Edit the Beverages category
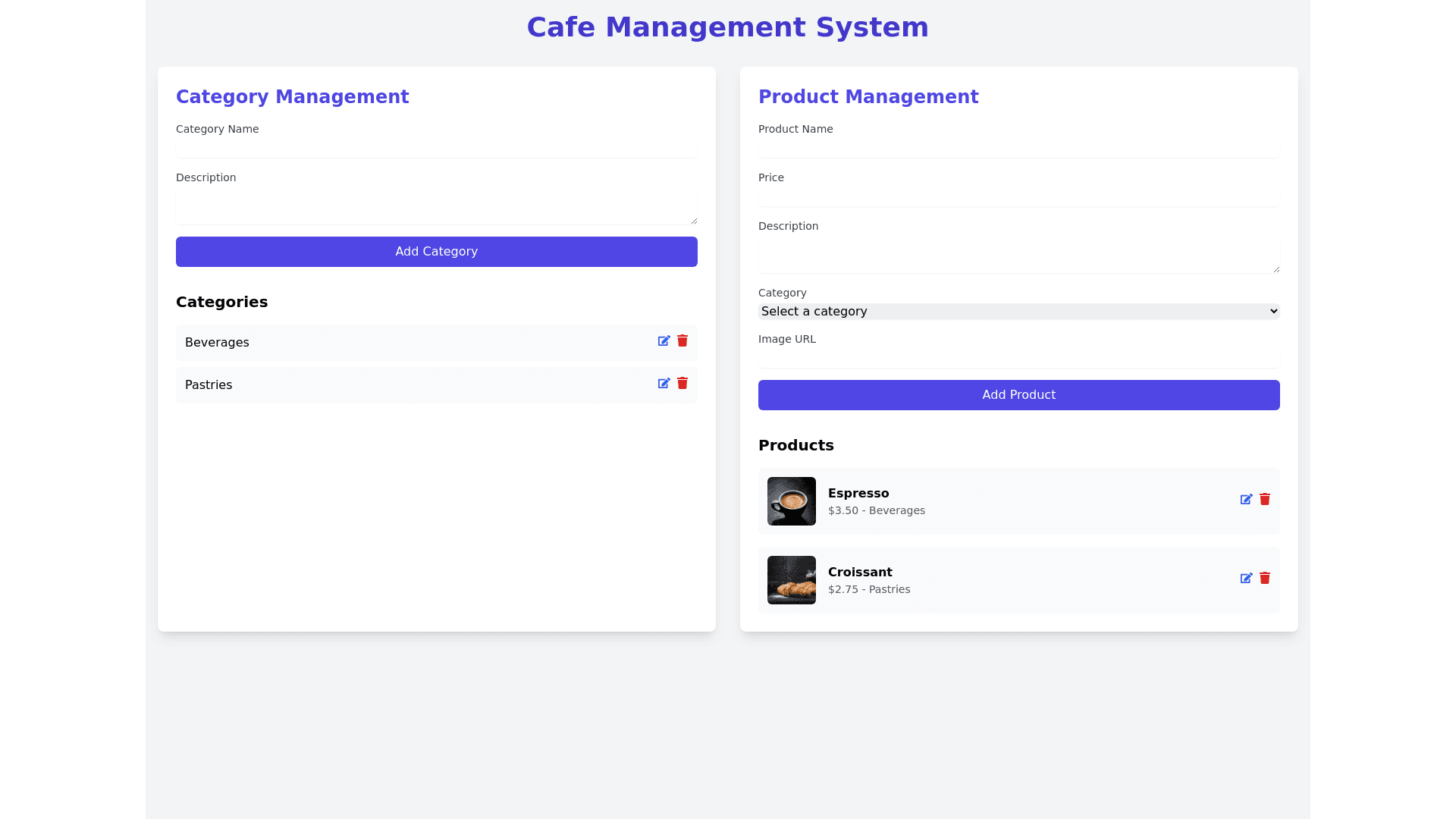Viewport: 1456px width, 819px height. click(664, 341)
